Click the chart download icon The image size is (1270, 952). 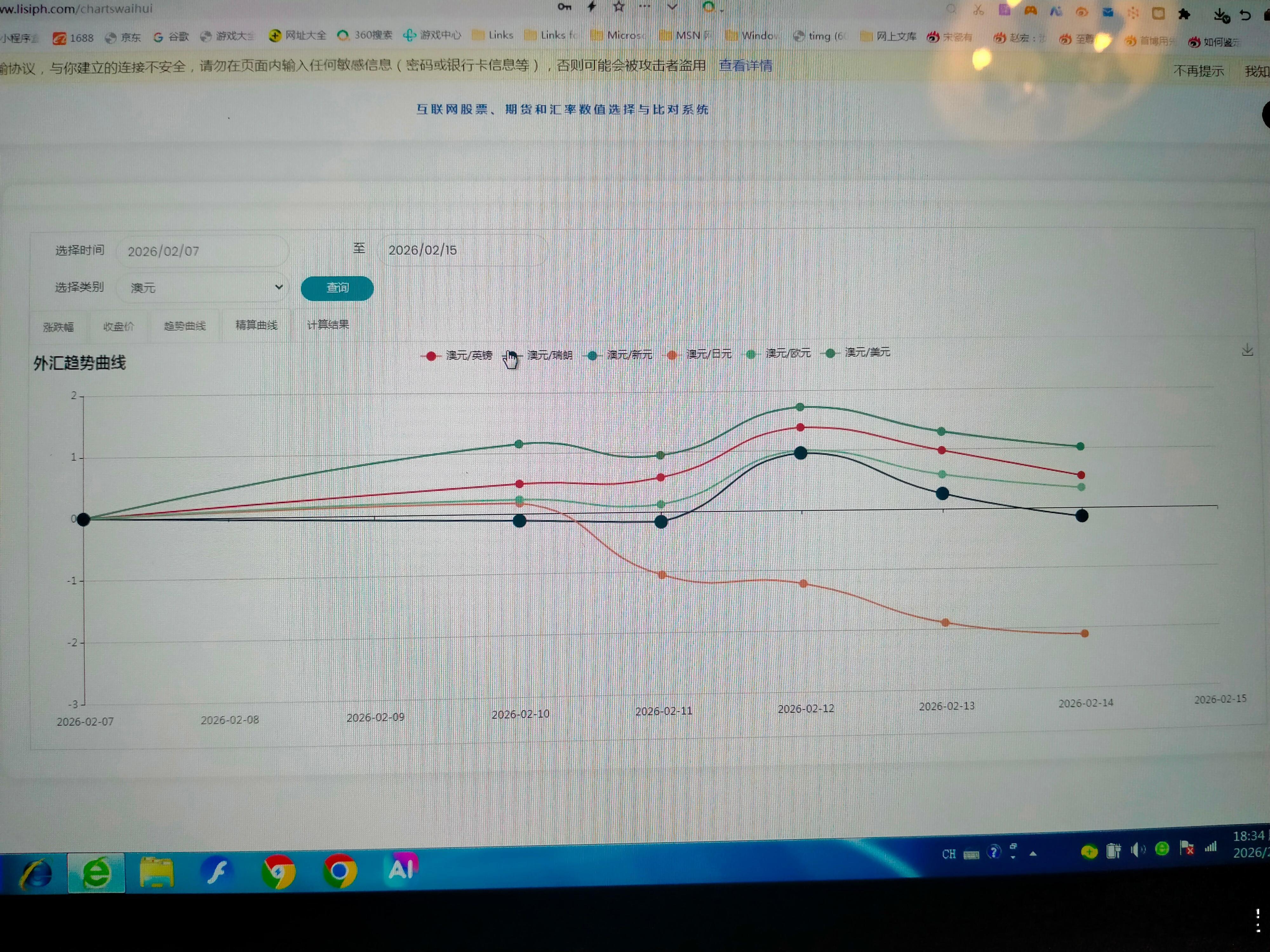1247,350
